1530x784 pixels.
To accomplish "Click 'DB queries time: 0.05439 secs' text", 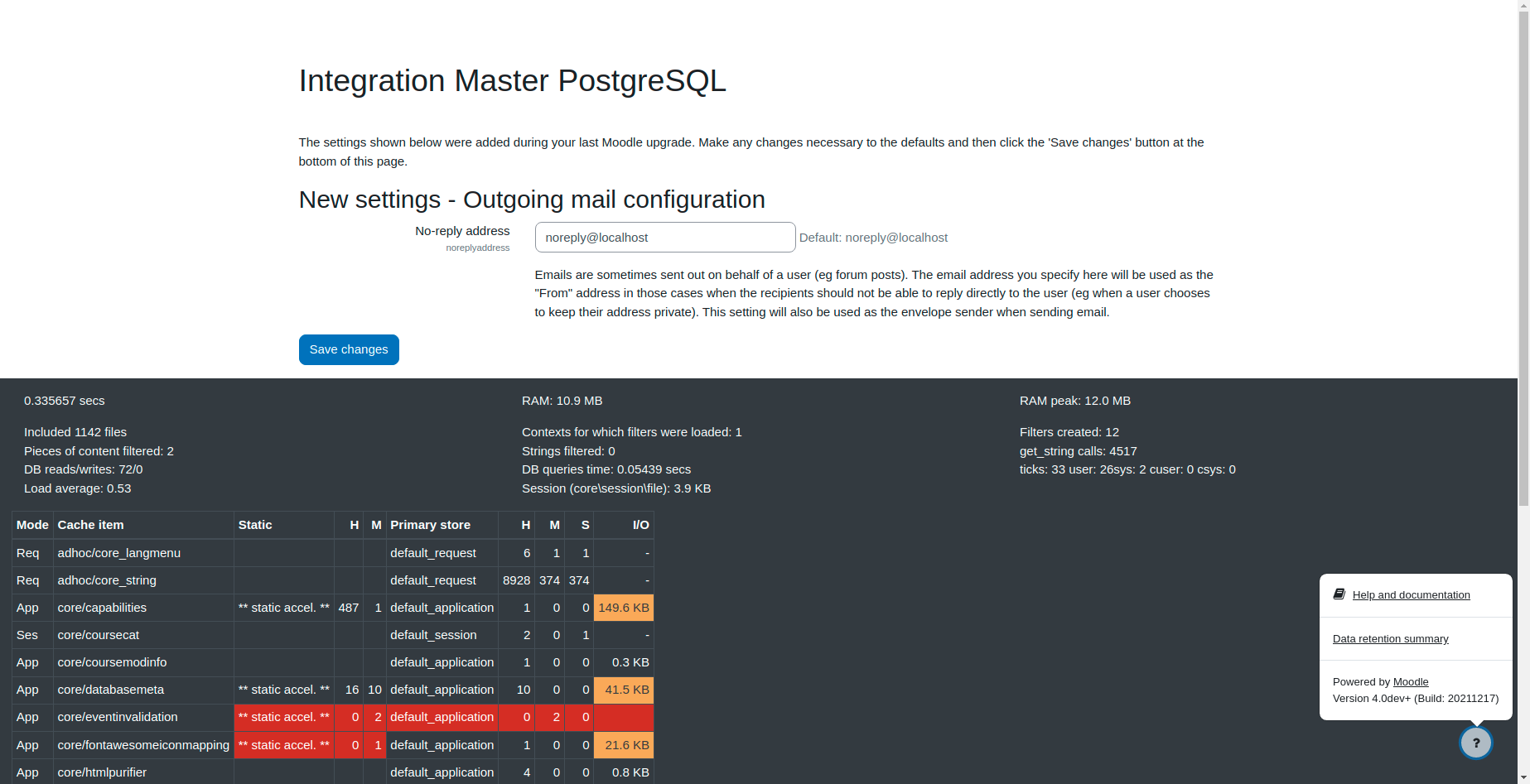I will coord(606,469).
